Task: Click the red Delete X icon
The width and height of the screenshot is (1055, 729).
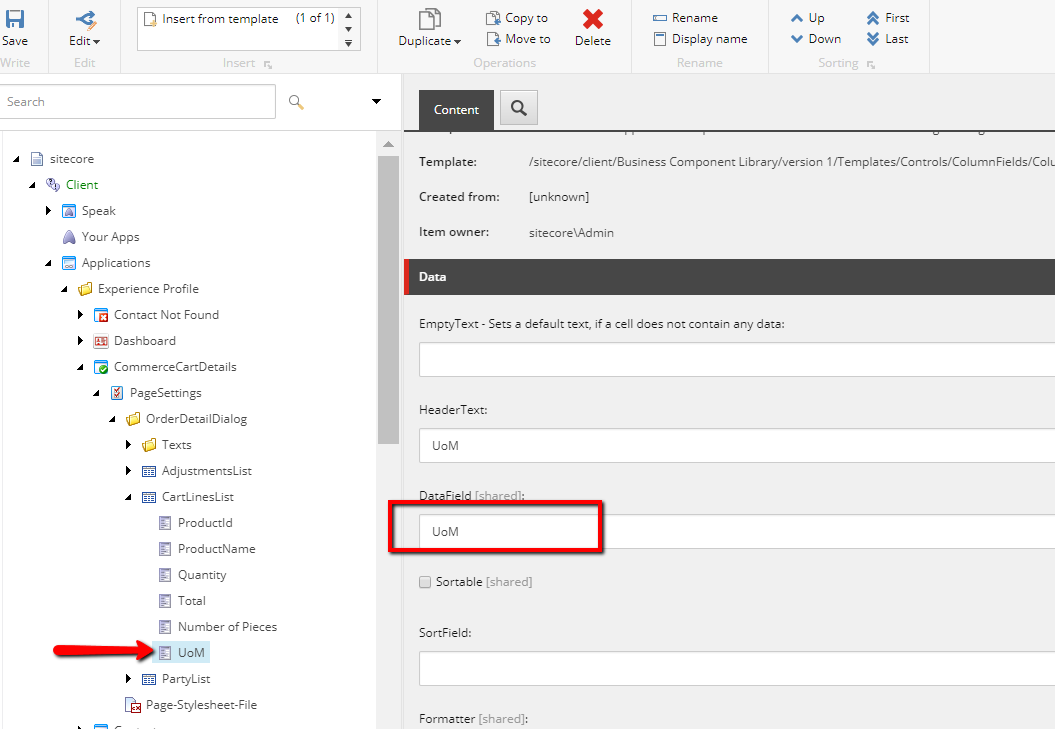Action: (x=593, y=19)
